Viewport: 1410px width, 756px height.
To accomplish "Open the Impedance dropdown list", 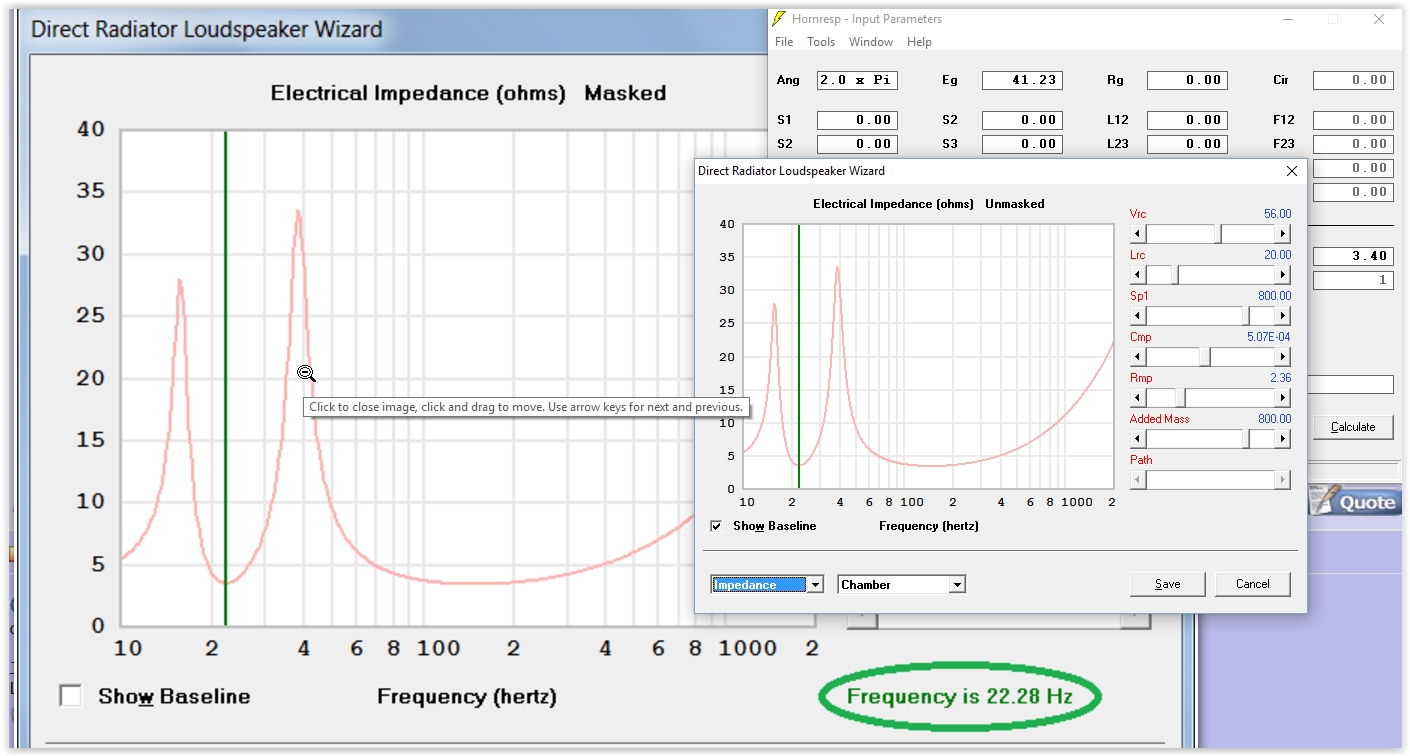I will (816, 585).
